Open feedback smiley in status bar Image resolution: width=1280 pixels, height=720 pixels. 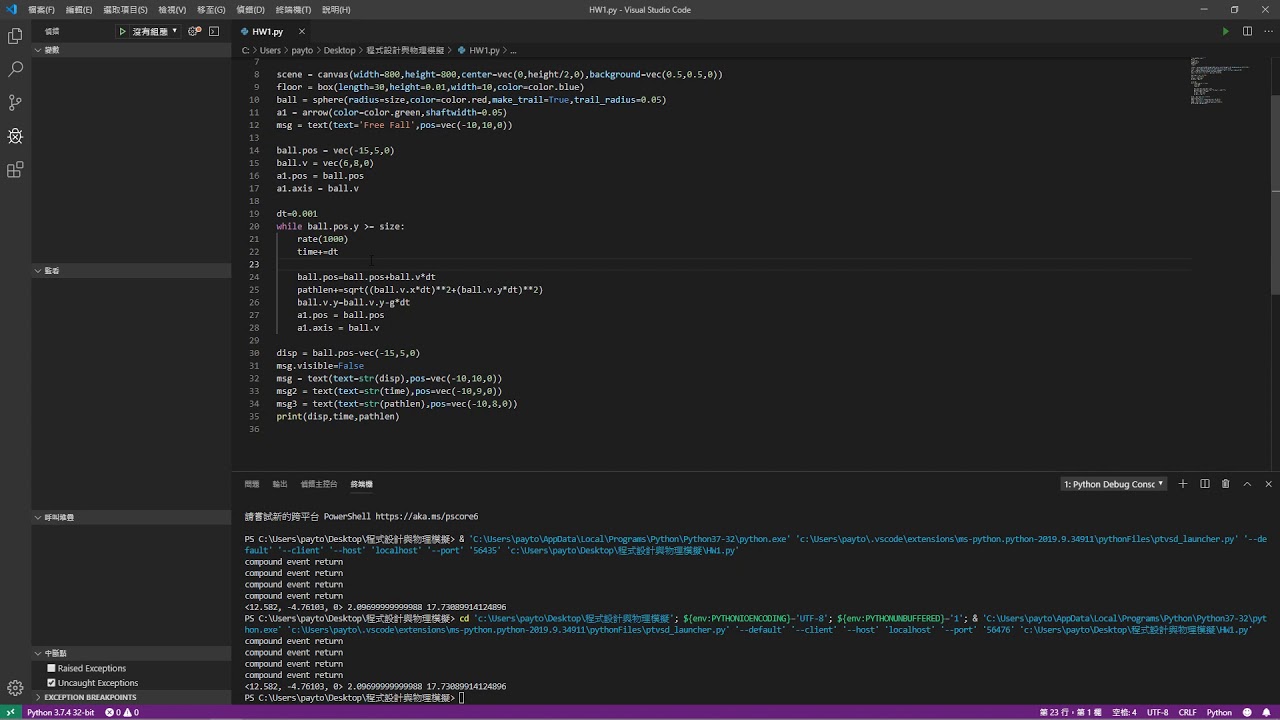[x=1249, y=713]
